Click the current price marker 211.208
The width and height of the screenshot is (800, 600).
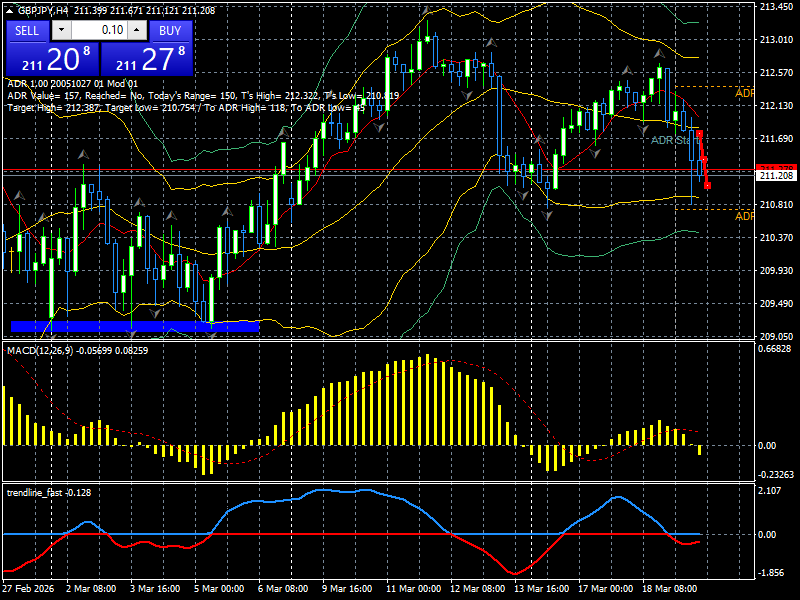tap(776, 176)
